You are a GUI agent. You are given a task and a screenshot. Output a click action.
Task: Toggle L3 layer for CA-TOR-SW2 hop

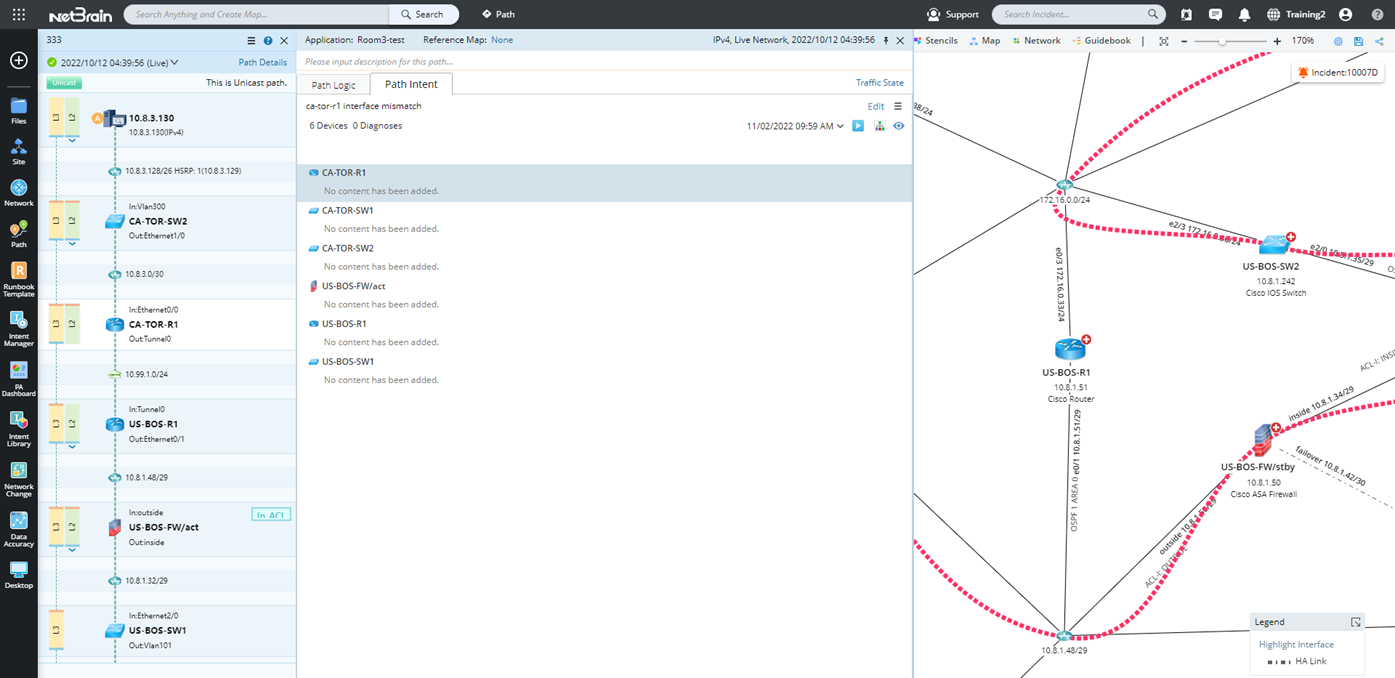[x=56, y=220]
